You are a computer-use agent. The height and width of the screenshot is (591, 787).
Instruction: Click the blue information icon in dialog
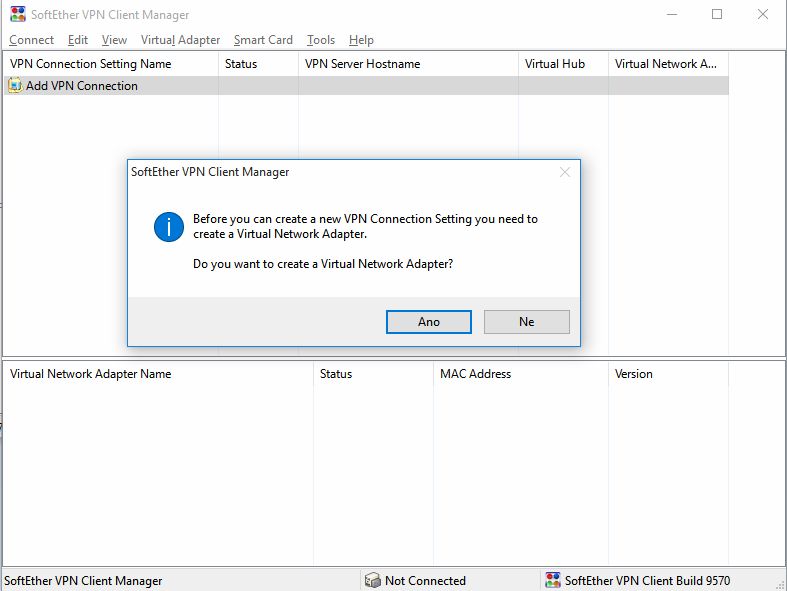(169, 226)
